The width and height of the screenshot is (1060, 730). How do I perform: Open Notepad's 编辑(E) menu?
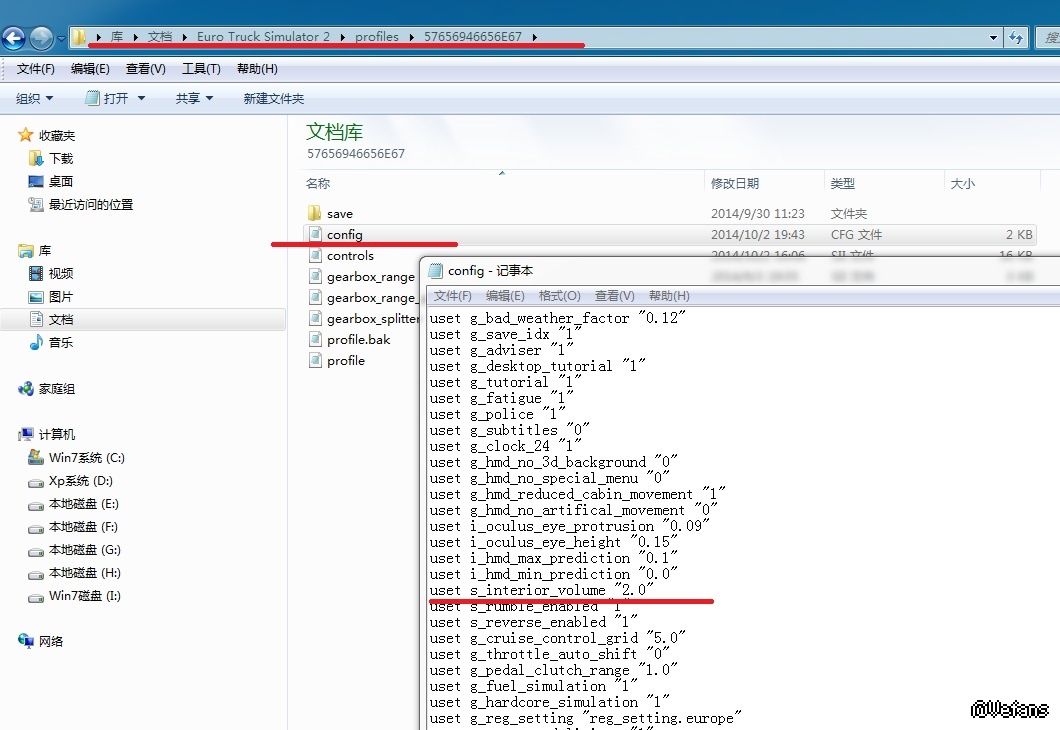point(505,295)
